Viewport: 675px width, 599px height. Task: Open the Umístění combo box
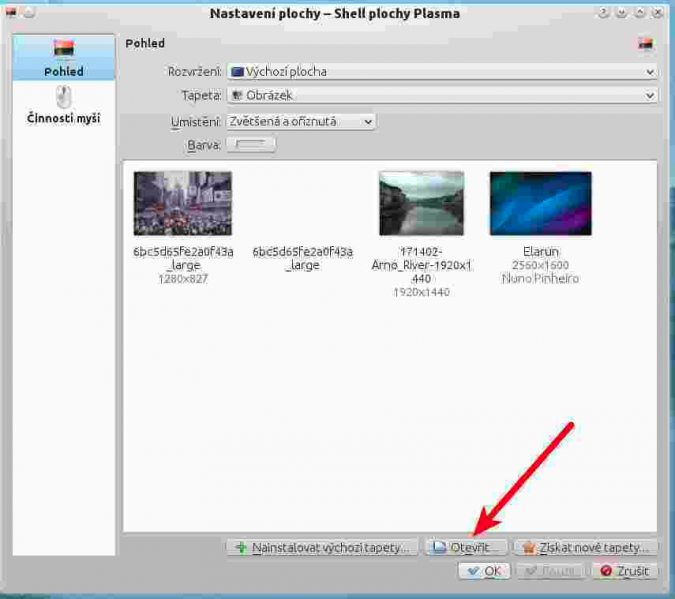301,121
